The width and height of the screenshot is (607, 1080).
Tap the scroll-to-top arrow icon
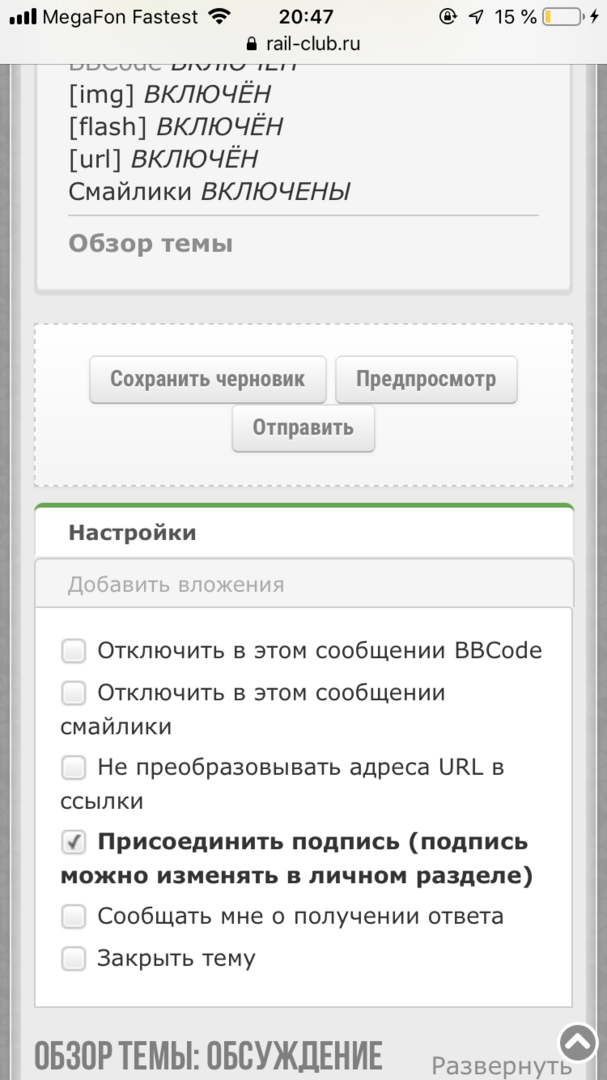coord(577,1041)
